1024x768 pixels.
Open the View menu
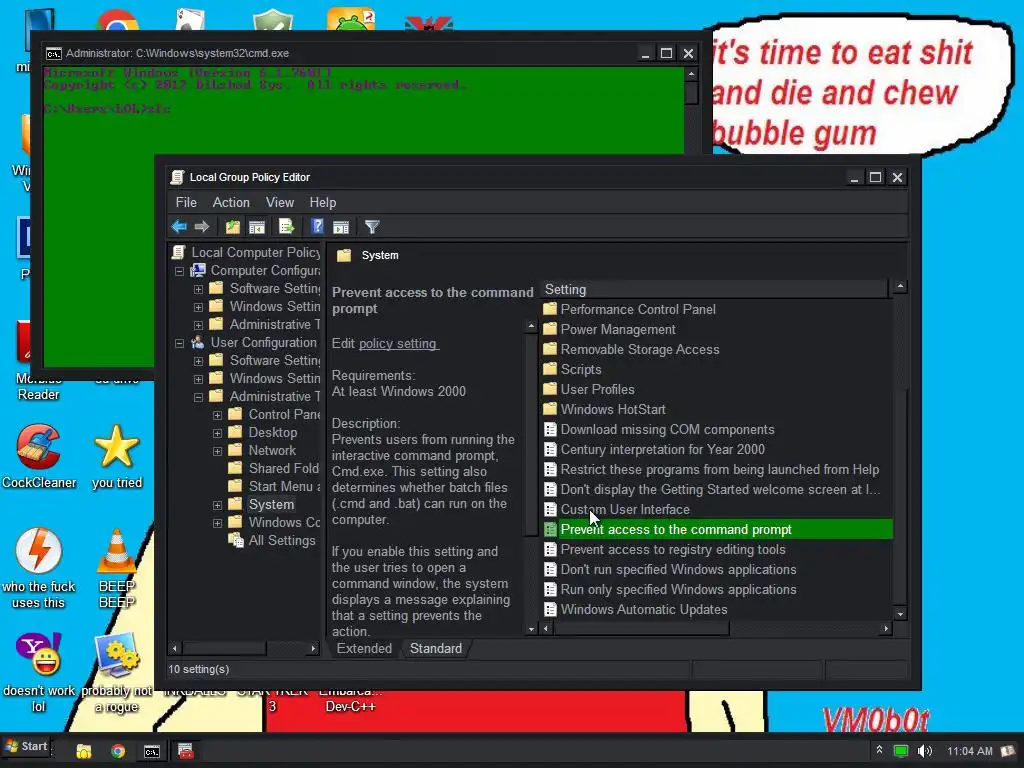pos(280,202)
